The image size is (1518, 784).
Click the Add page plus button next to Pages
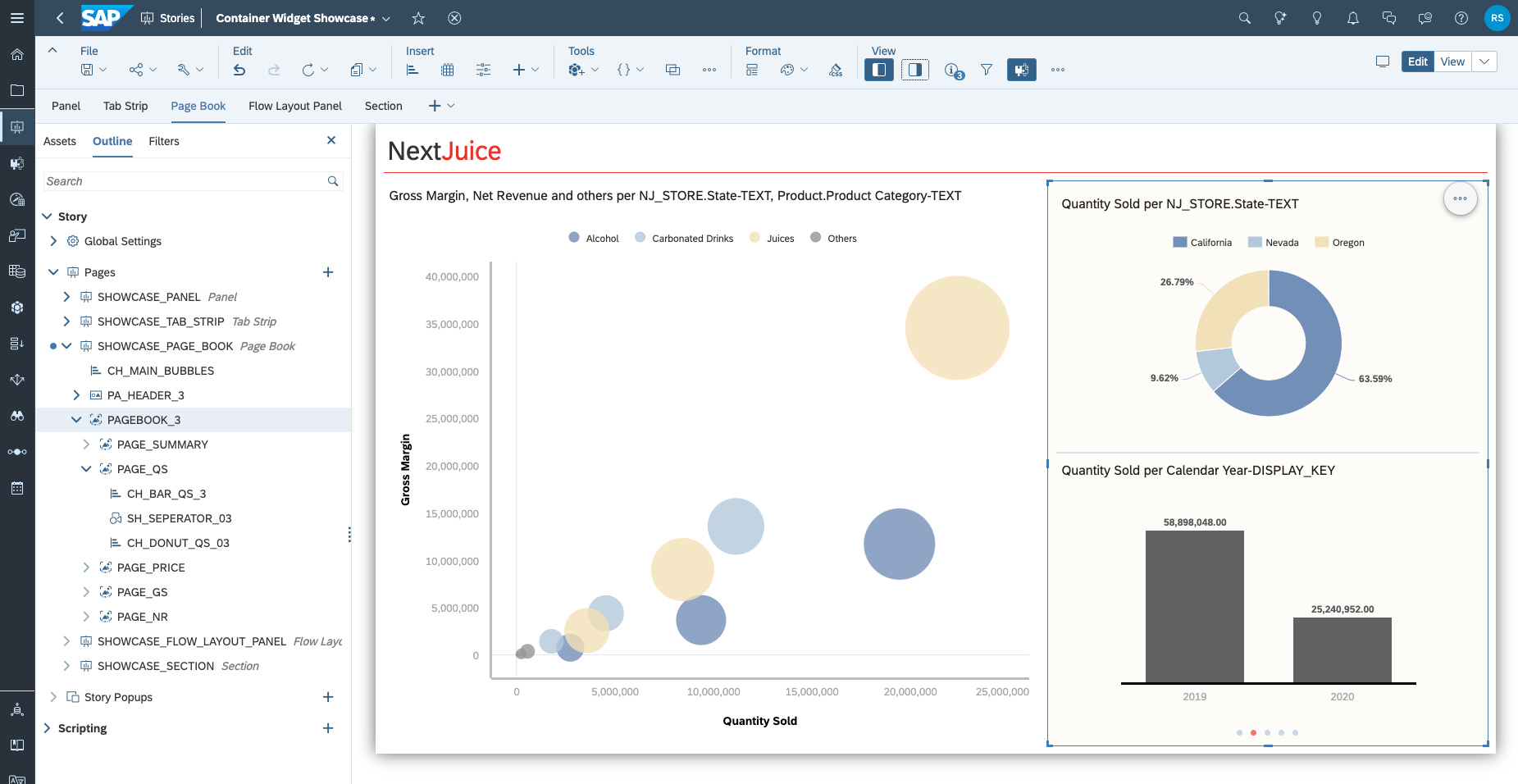pos(328,271)
